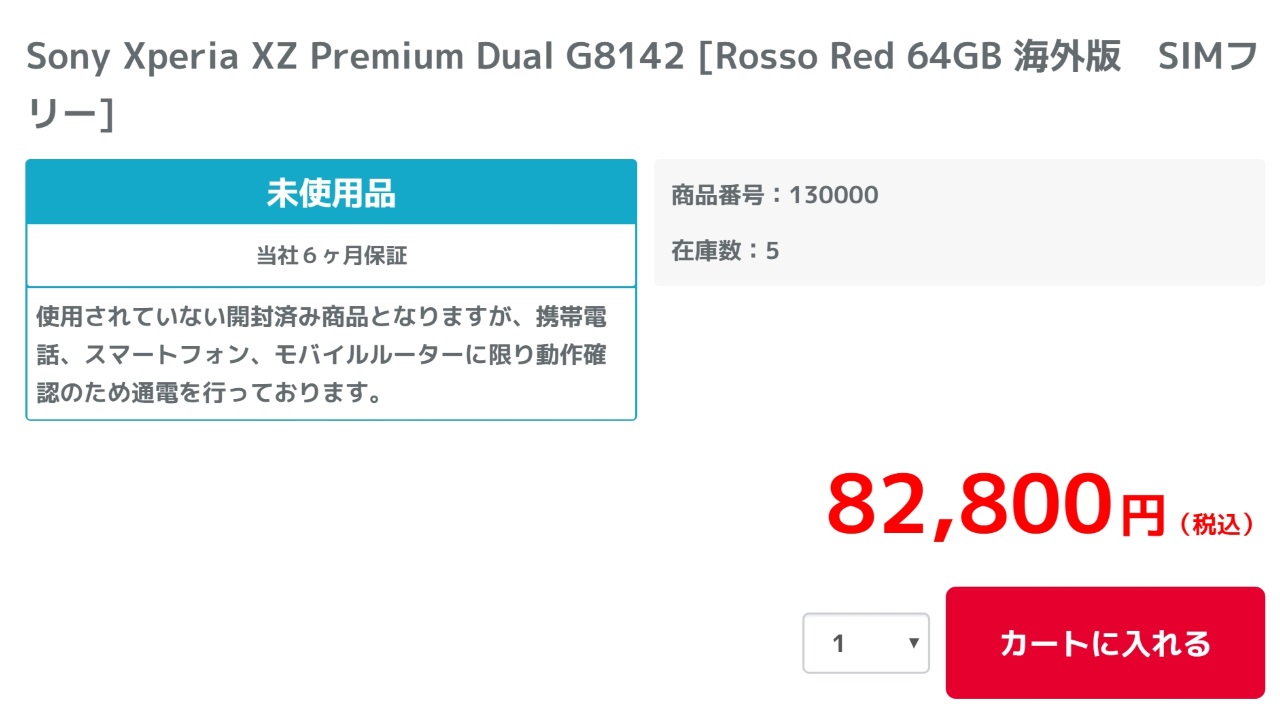Viewport: 1280px width, 720px height.
Task: Click the quantity selector's small down arrow
Action: (913, 643)
